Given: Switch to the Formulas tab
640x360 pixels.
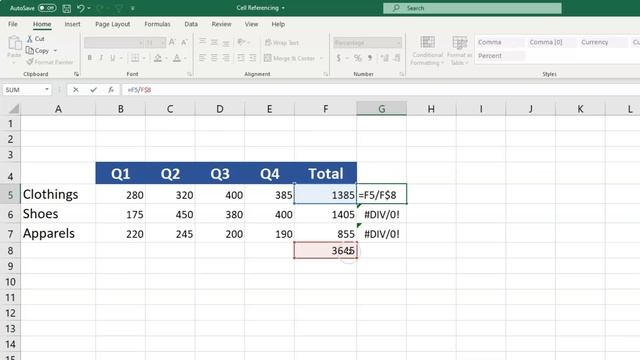Looking at the screenshot, I should coord(157,24).
